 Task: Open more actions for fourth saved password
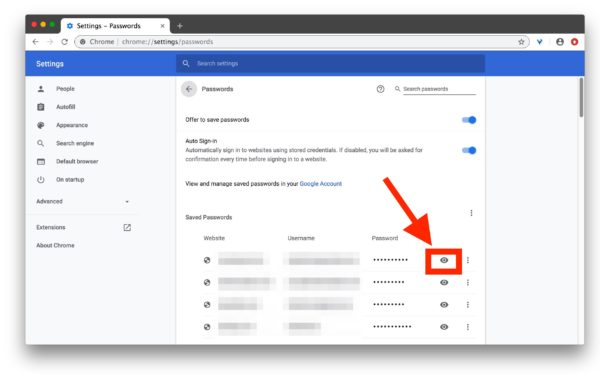click(x=468, y=327)
